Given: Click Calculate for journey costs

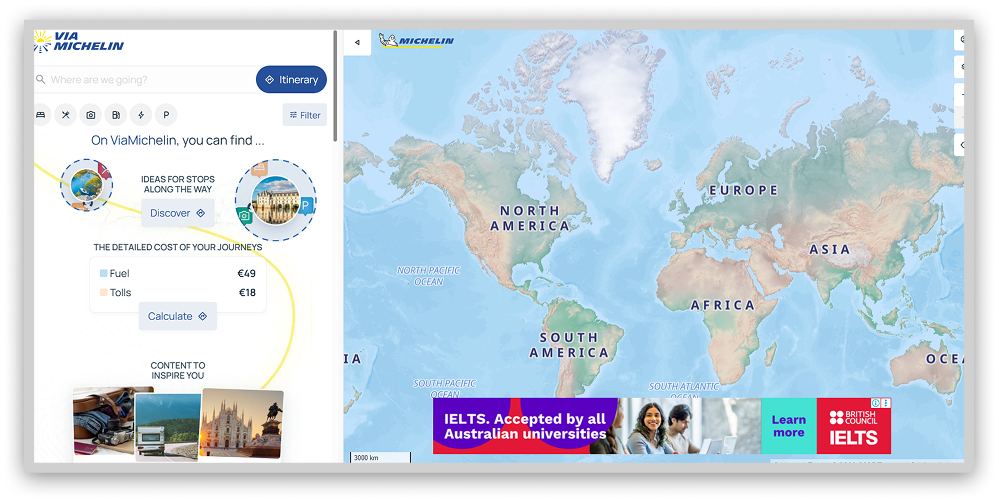Looking at the screenshot, I should 177,316.
